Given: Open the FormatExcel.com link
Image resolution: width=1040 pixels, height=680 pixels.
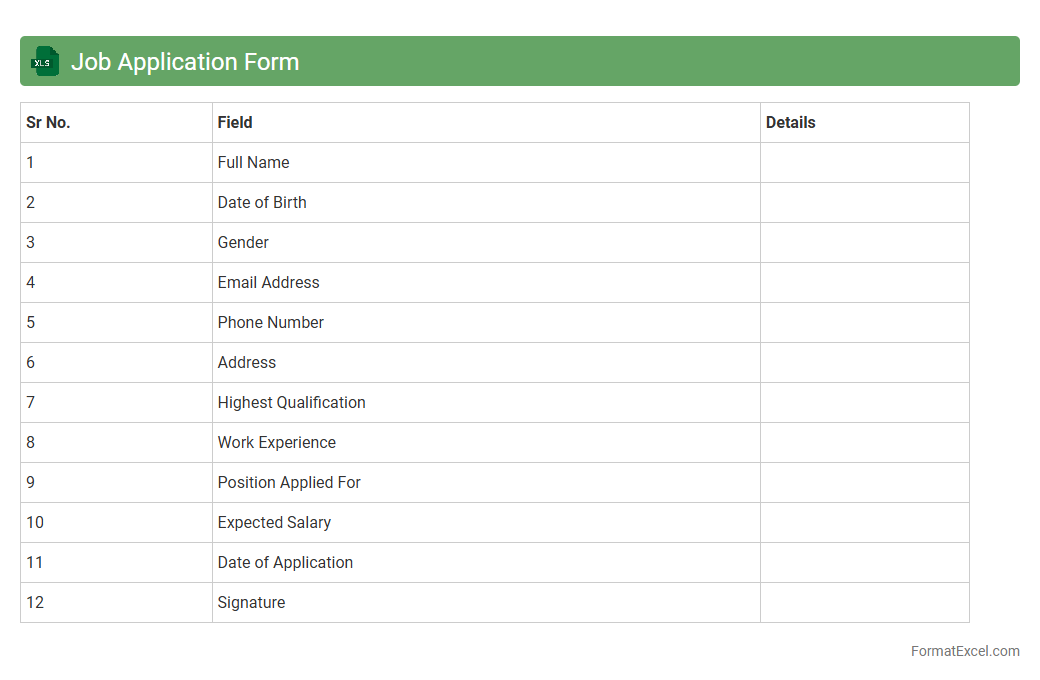Looking at the screenshot, I should coord(964,651).
